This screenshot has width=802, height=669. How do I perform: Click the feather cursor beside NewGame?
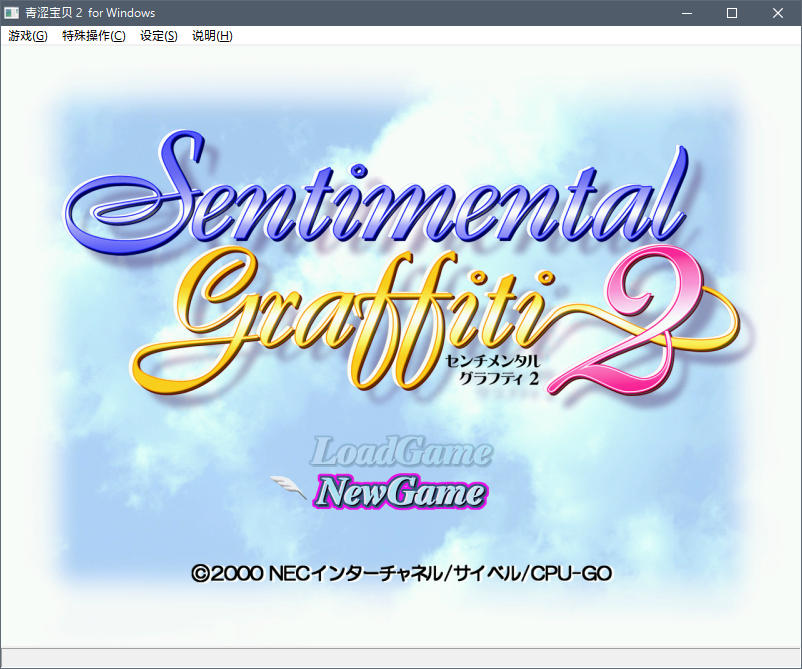coord(288,486)
